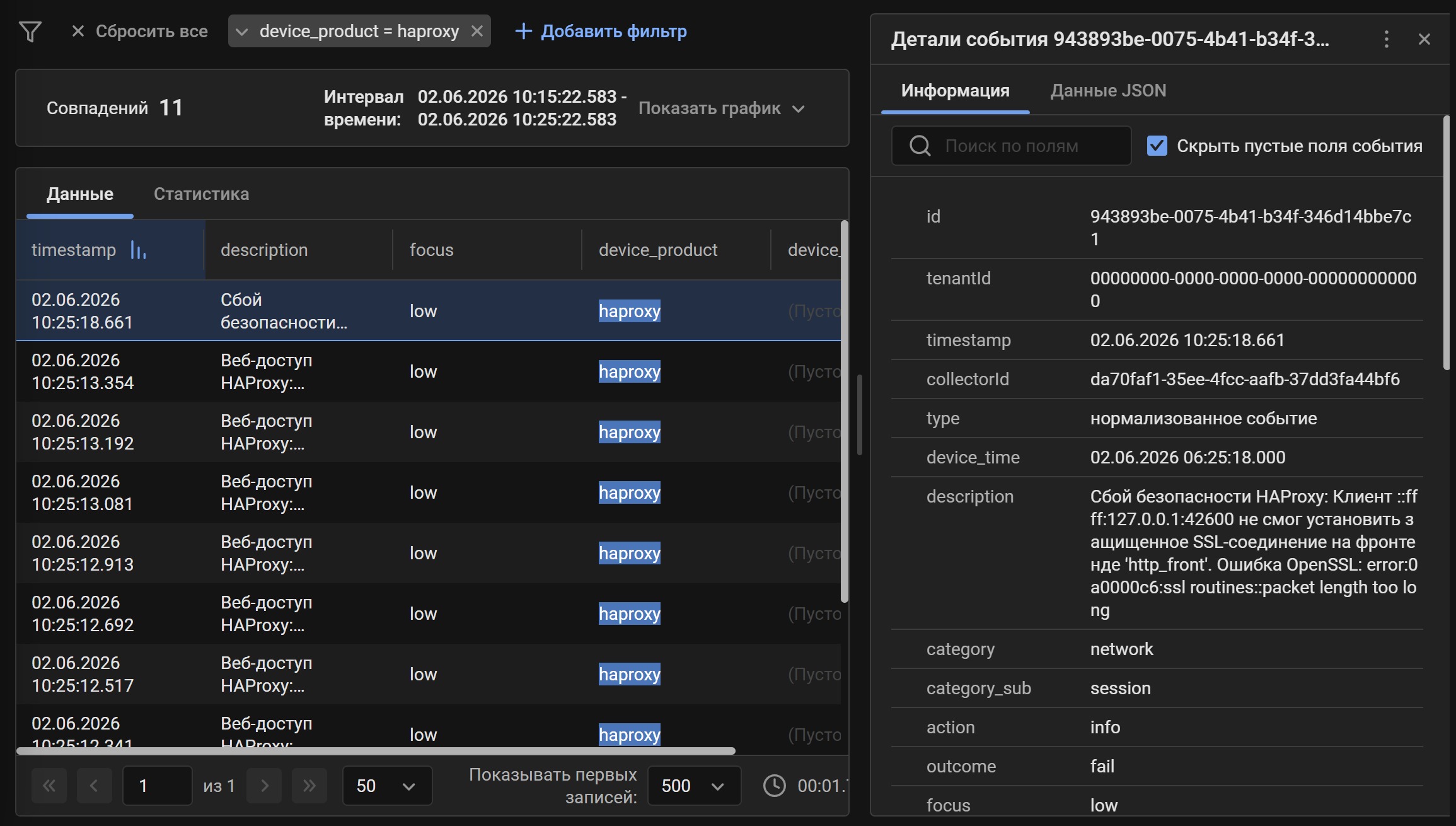The width and height of the screenshot is (1456, 826).
Task: Open the 500 first records dropdown
Action: point(694,786)
